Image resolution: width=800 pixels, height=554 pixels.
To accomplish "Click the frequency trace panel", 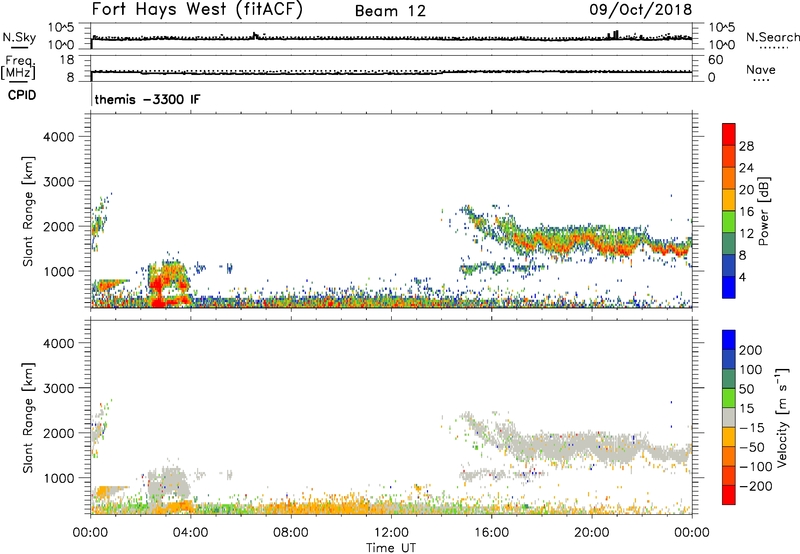I will click(391, 68).
